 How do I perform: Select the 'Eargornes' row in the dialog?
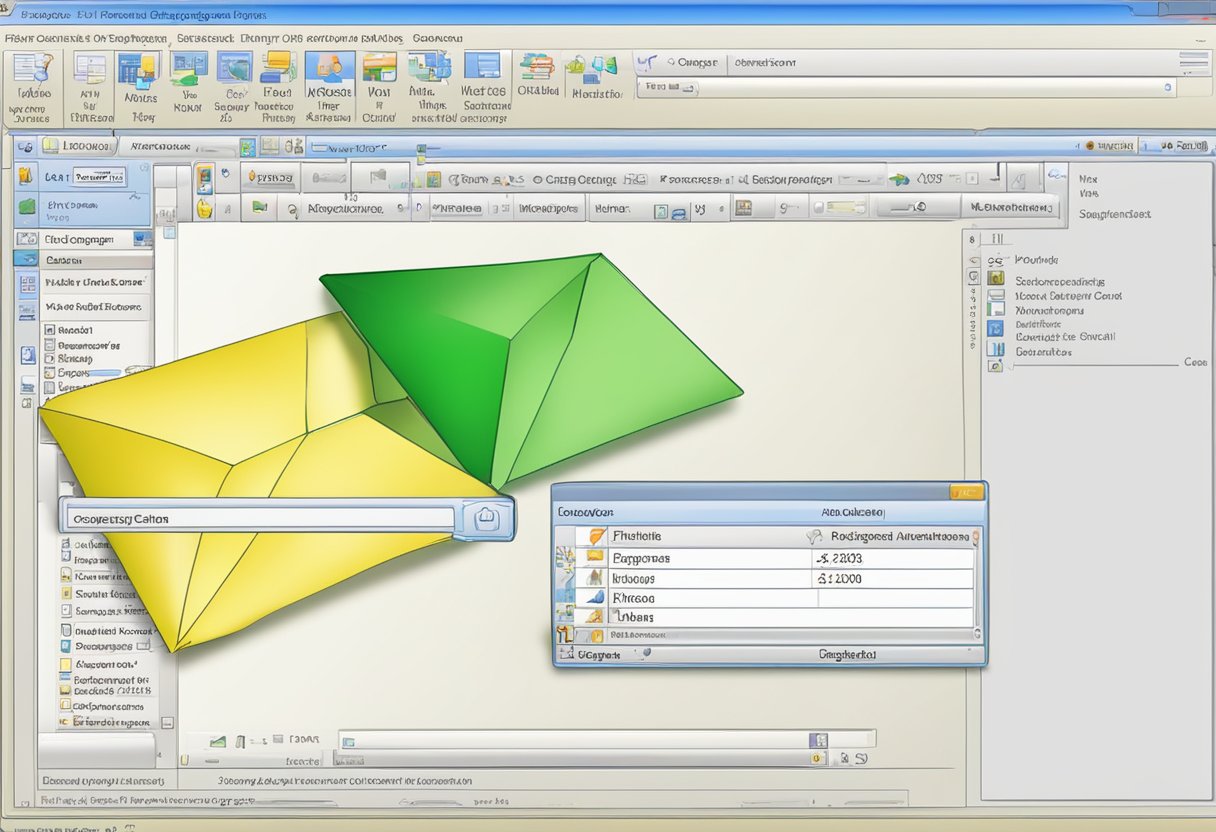click(778, 559)
